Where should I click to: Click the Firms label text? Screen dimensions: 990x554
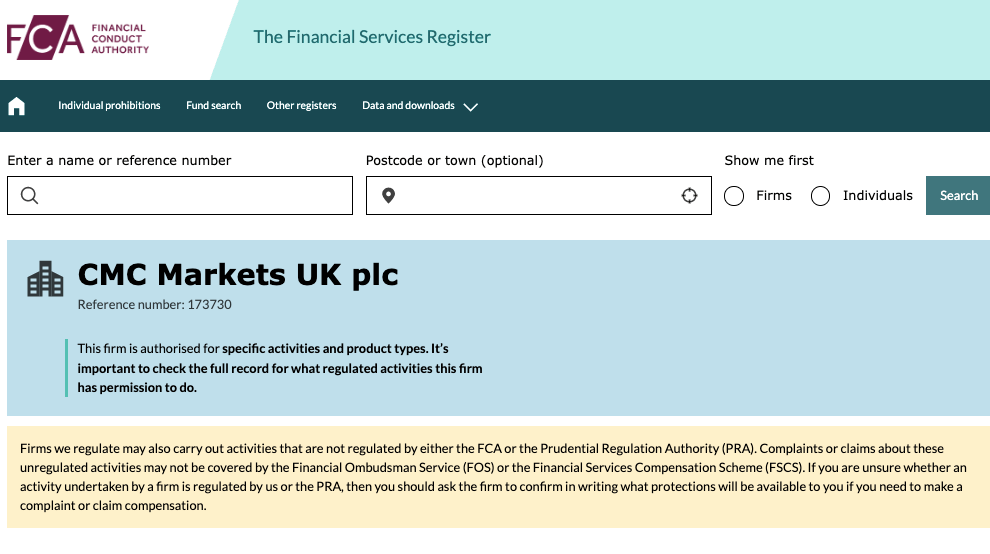point(773,196)
